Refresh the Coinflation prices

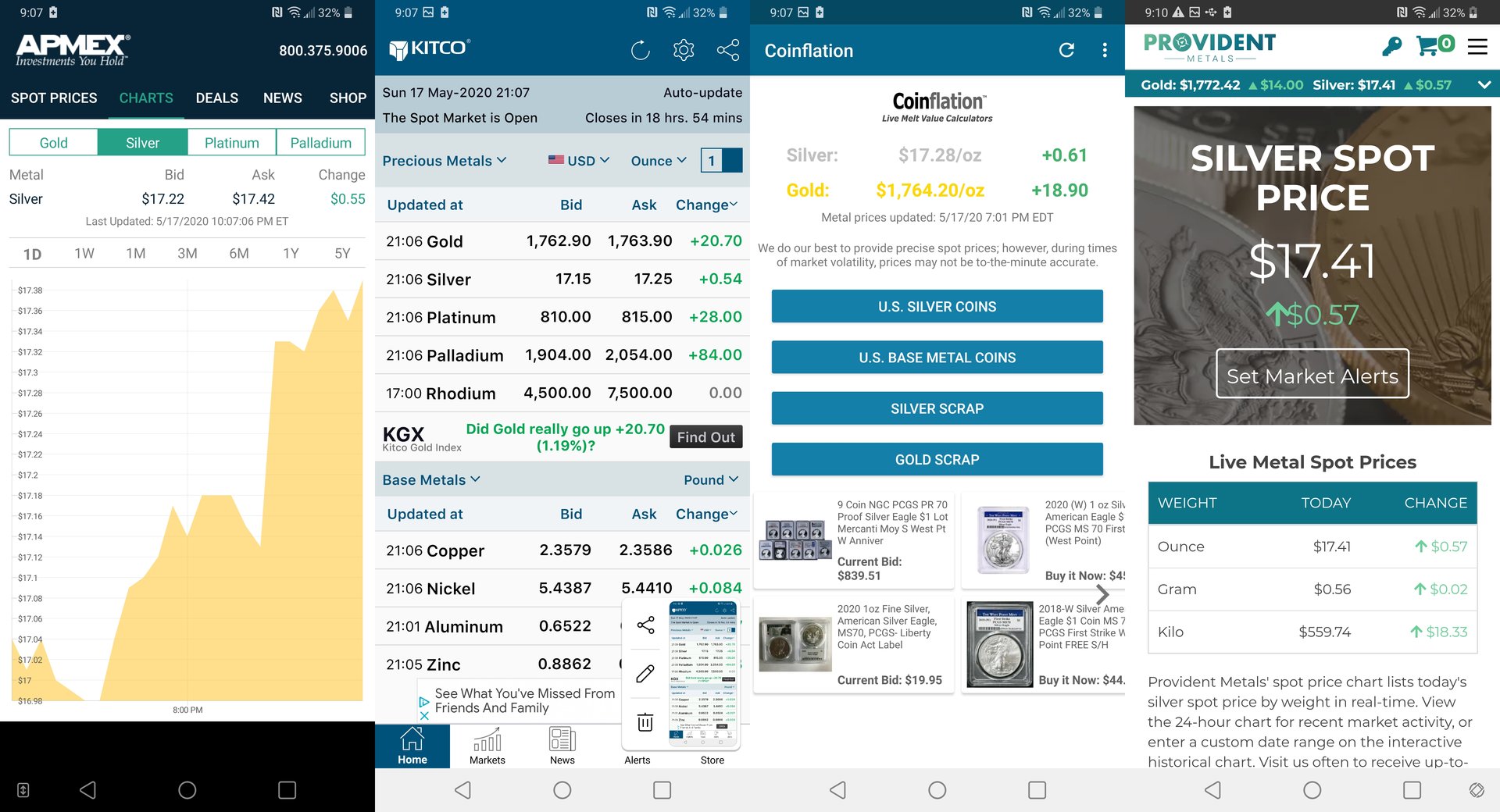click(x=1066, y=51)
